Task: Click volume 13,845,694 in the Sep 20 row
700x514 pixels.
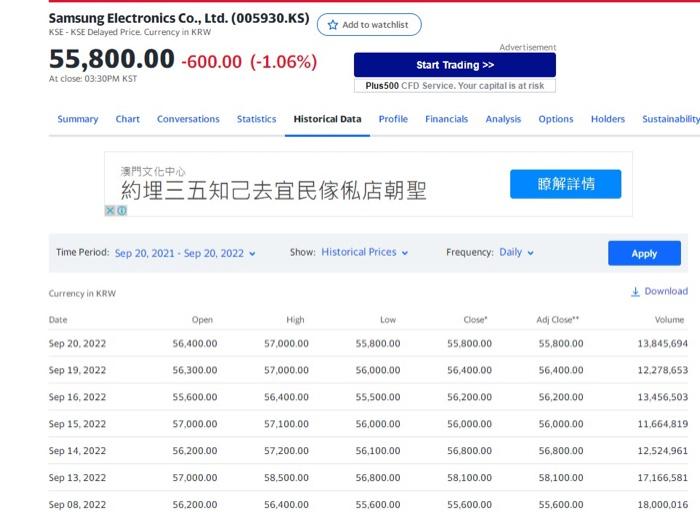Action: click(662, 343)
